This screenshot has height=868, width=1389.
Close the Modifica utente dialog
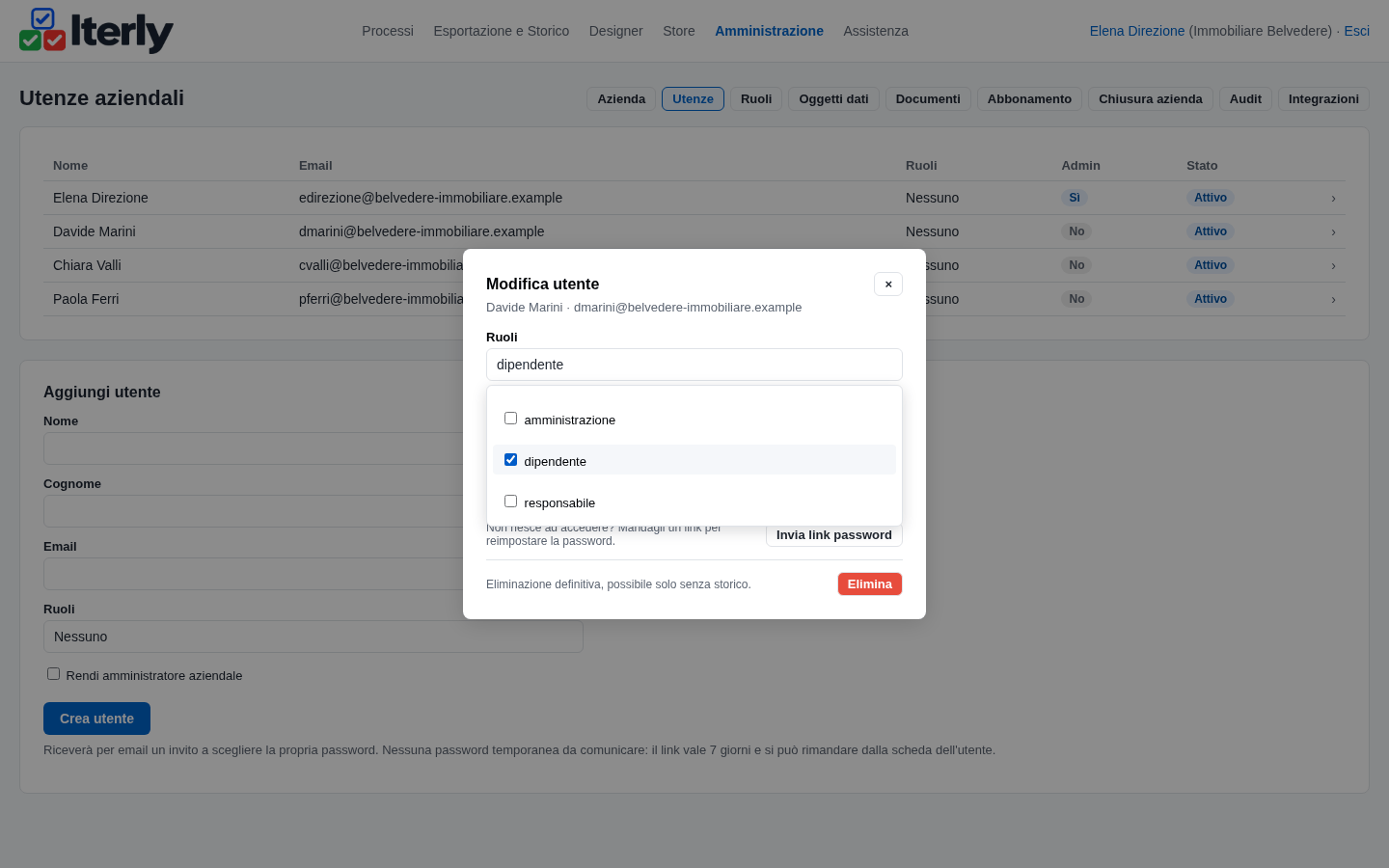click(888, 285)
